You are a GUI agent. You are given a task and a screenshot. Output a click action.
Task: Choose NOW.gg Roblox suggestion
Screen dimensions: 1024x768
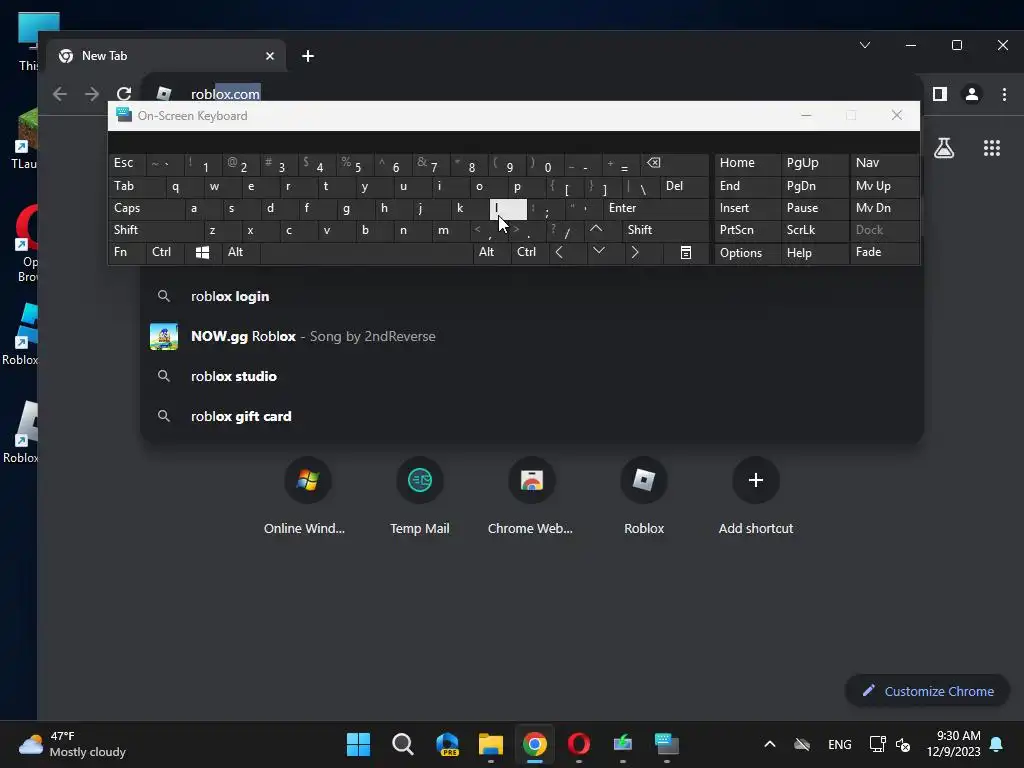click(x=532, y=336)
